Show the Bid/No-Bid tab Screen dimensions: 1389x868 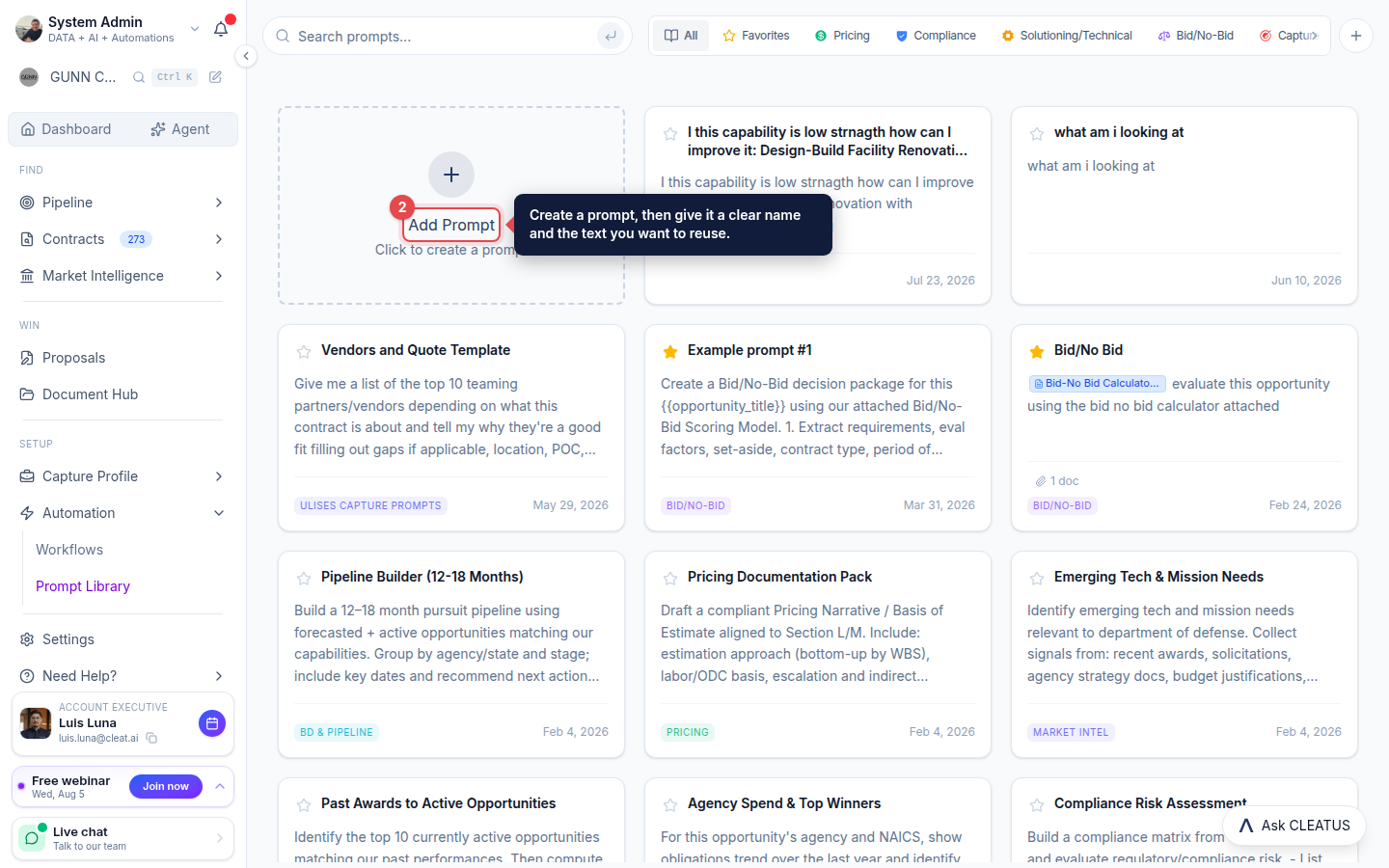click(x=1196, y=36)
